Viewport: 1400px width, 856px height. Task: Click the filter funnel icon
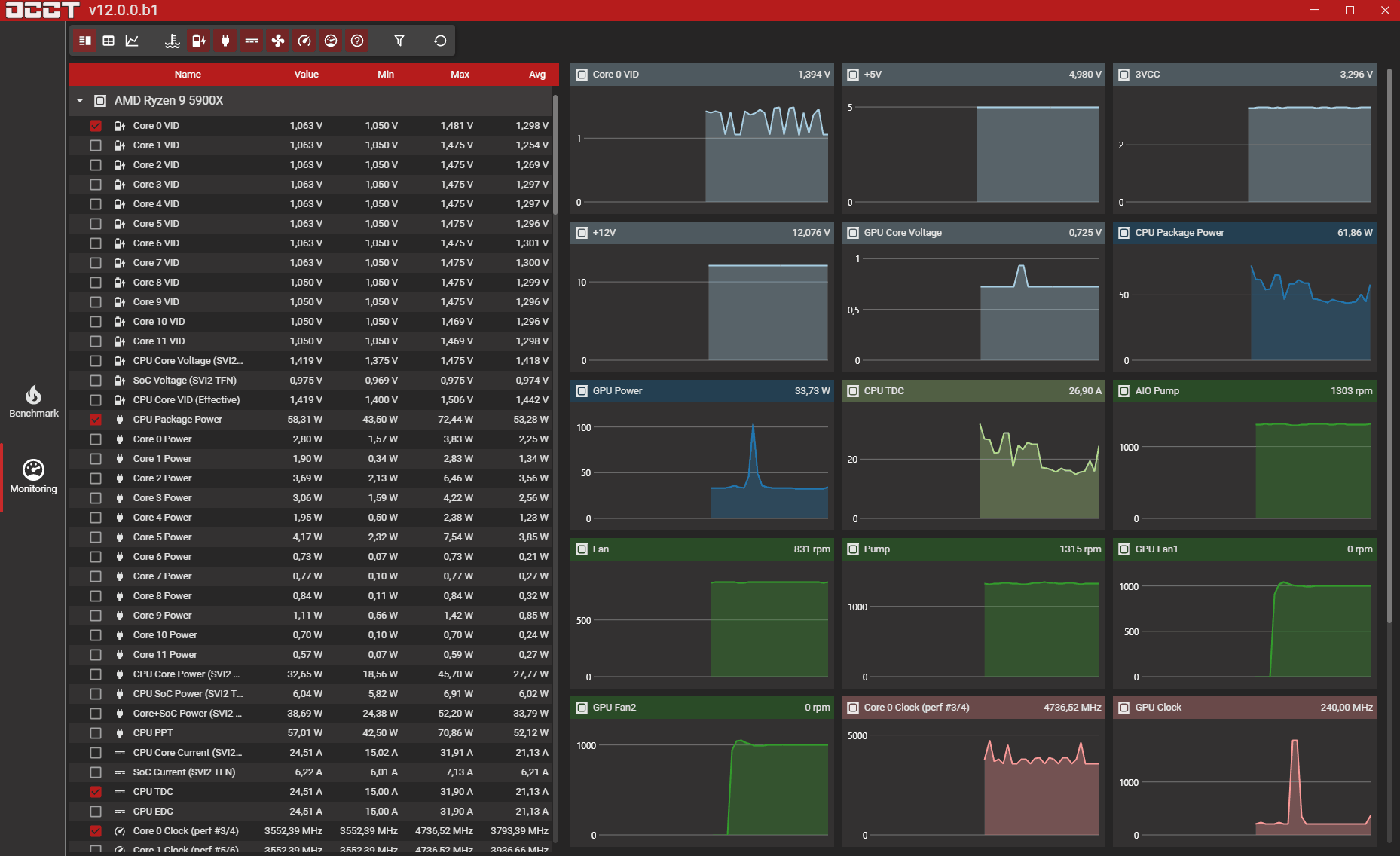click(x=399, y=41)
